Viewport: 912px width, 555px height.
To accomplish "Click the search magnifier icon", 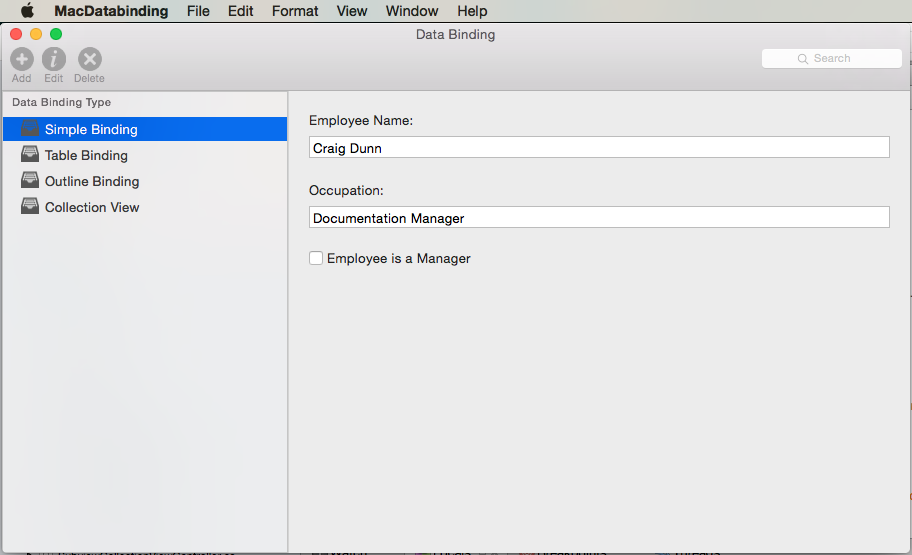I will [x=803, y=59].
